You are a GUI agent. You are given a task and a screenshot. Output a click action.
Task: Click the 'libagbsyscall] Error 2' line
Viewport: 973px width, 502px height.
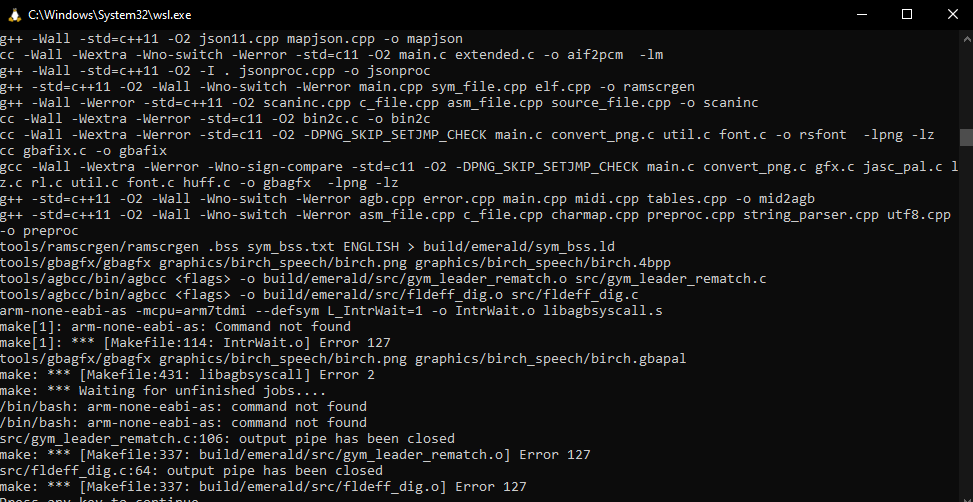[x=160, y=374]
